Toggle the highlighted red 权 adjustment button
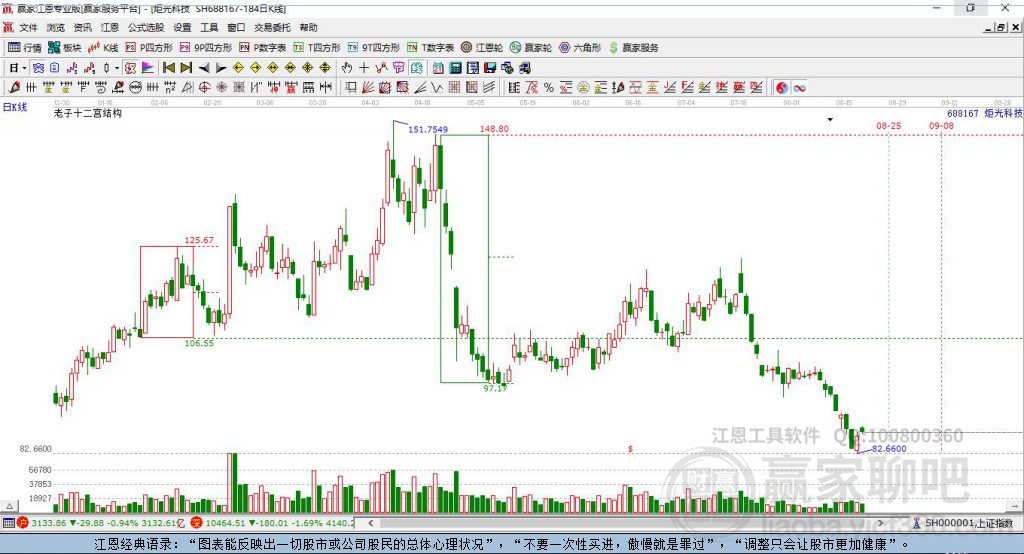Image resolution: width=1024 pixels, height=554 pixels. 131,68
